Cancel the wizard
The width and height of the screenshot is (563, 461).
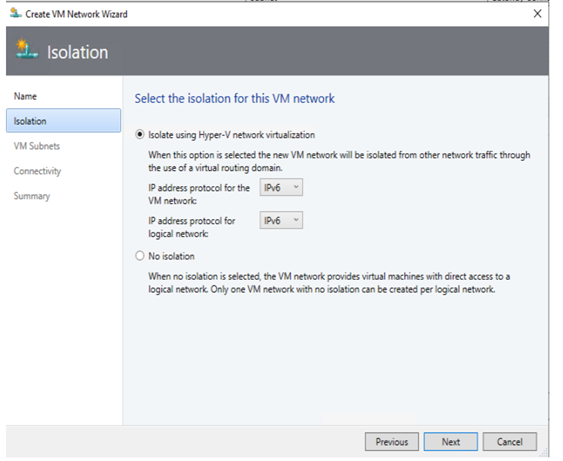point(510,442)
